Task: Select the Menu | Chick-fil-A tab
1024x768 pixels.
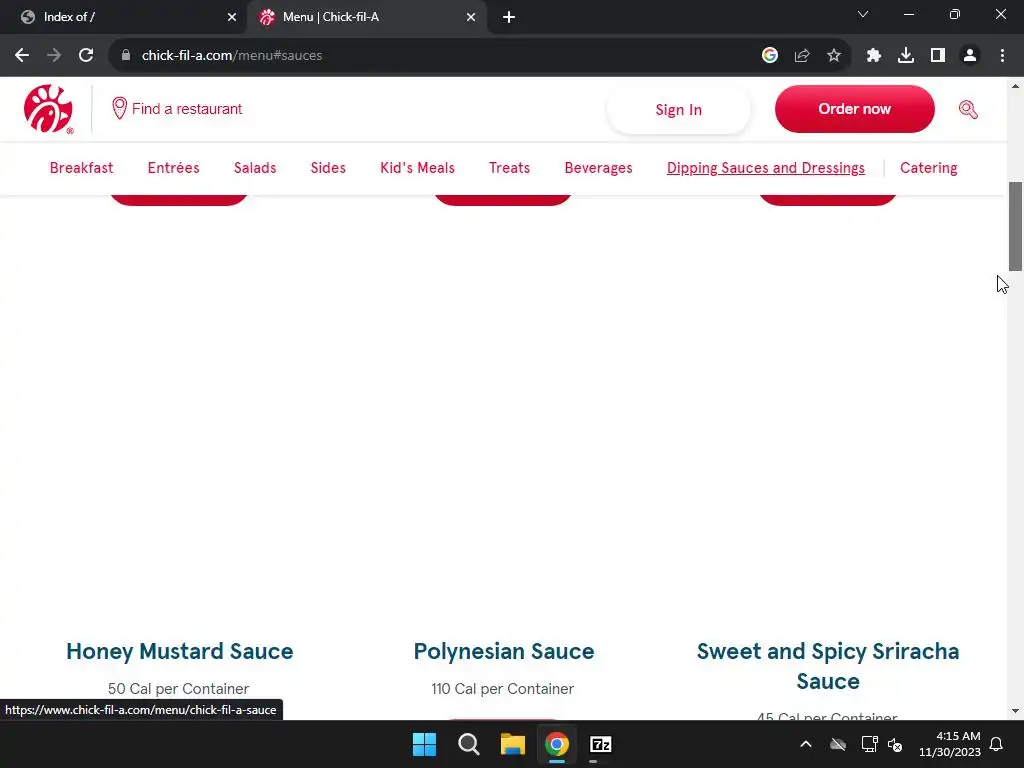Action: (x=366, y=17)
